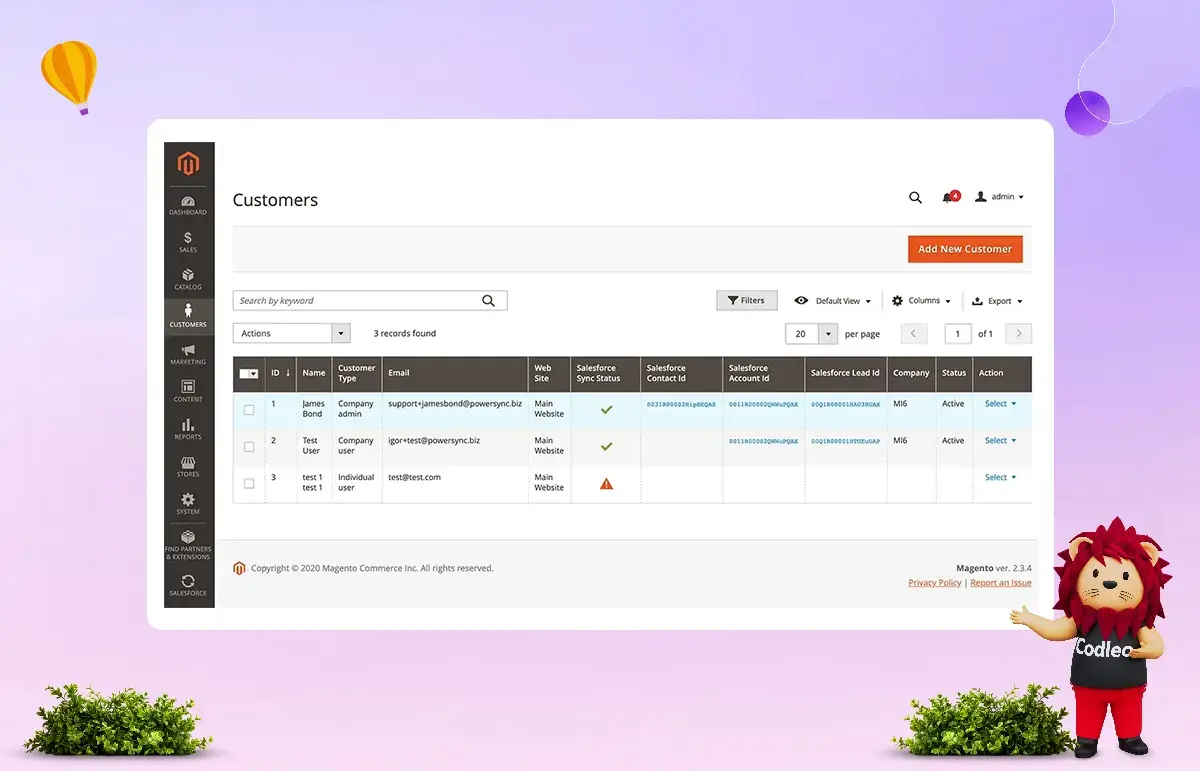This screenshot has width=1200, height=771.
Task: Click the global search magnifier icon
Action: pyautogui.click(x=915, y=198)
